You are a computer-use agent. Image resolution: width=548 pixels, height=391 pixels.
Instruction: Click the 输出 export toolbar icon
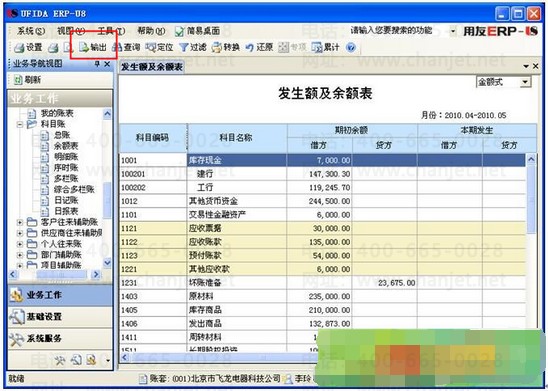(92, 48)
